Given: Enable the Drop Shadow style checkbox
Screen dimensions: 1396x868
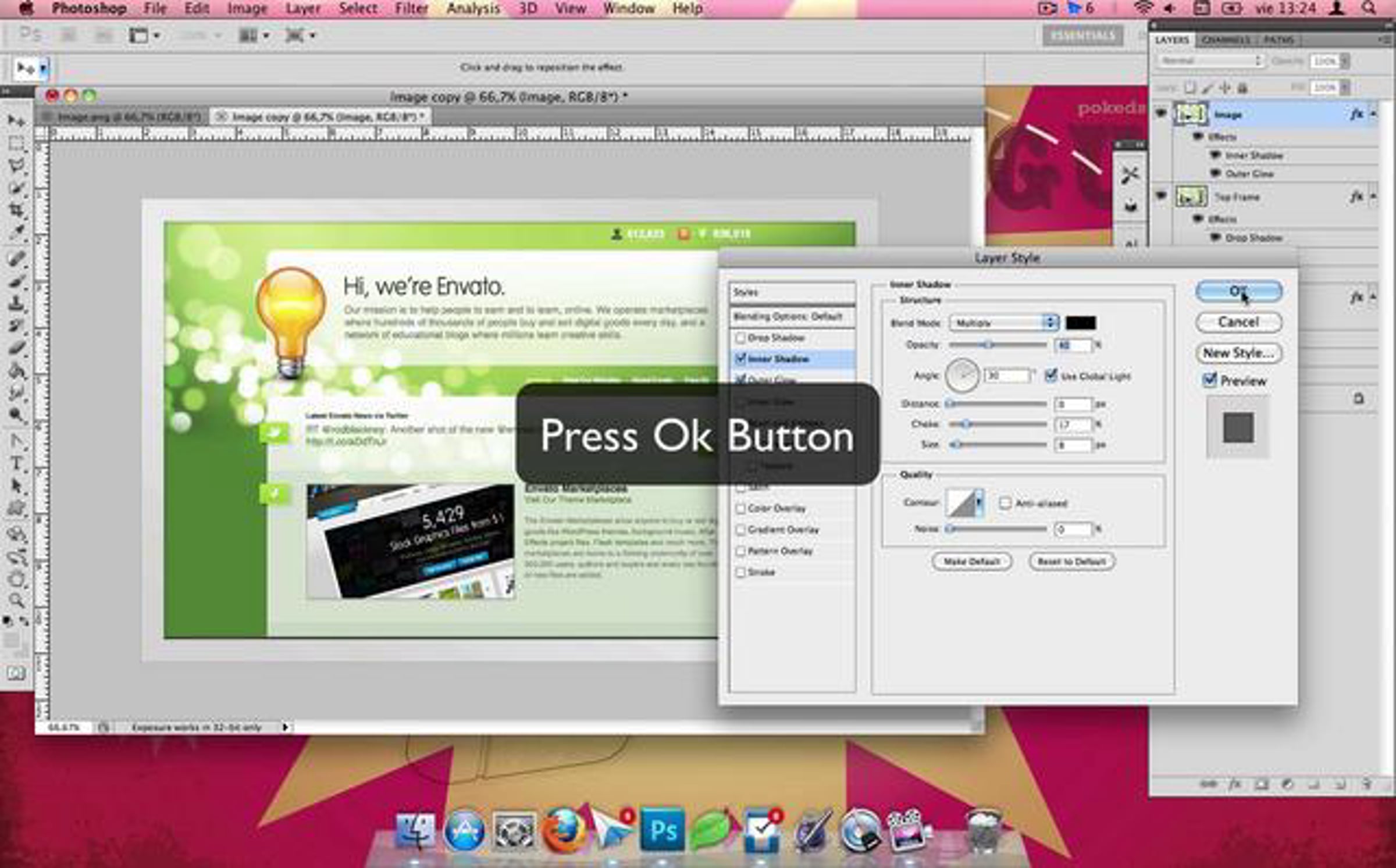Looking at the screenshot, I should coord(740,338).
